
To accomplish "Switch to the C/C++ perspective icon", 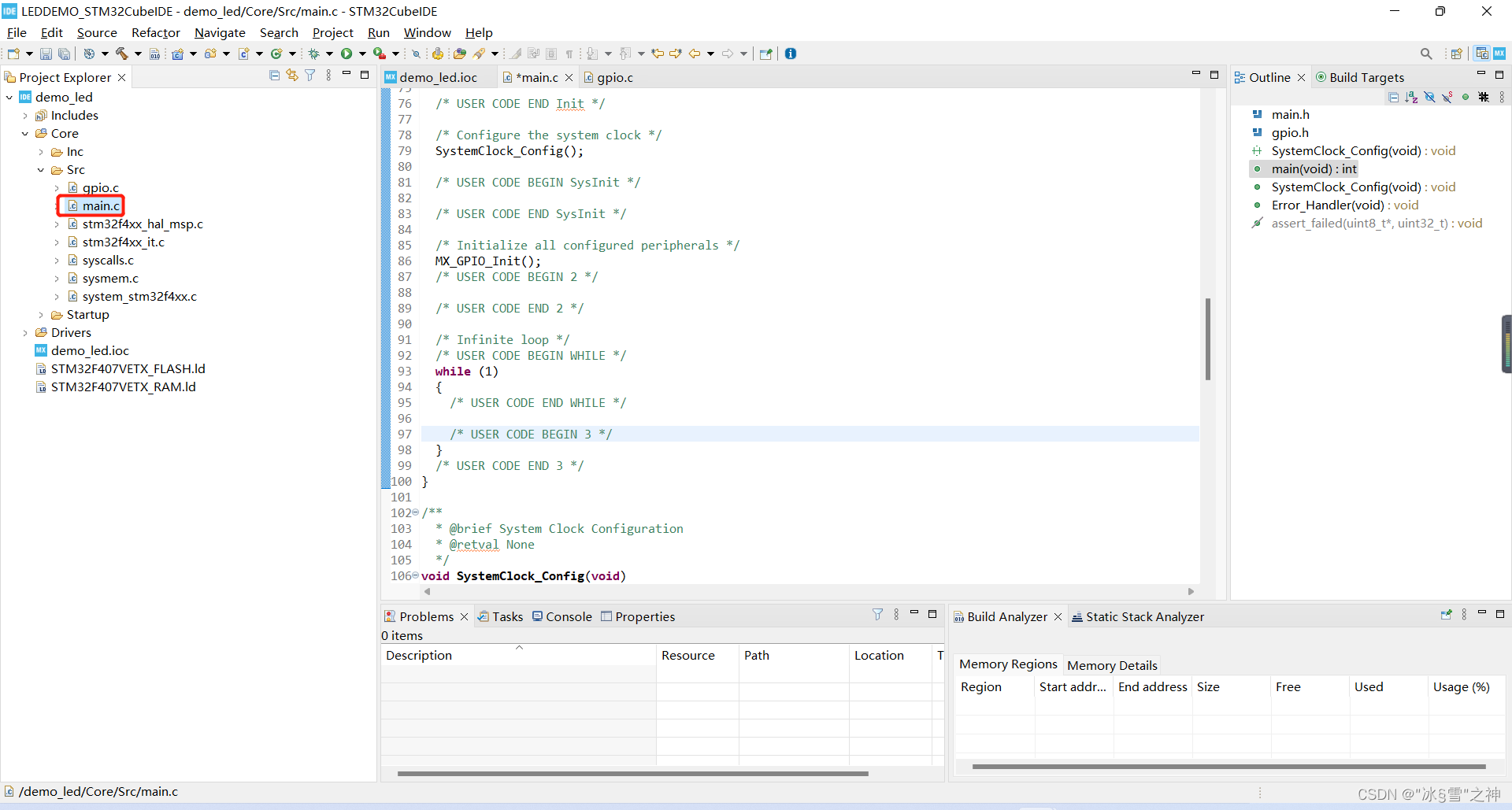I will click(1482, 54).
